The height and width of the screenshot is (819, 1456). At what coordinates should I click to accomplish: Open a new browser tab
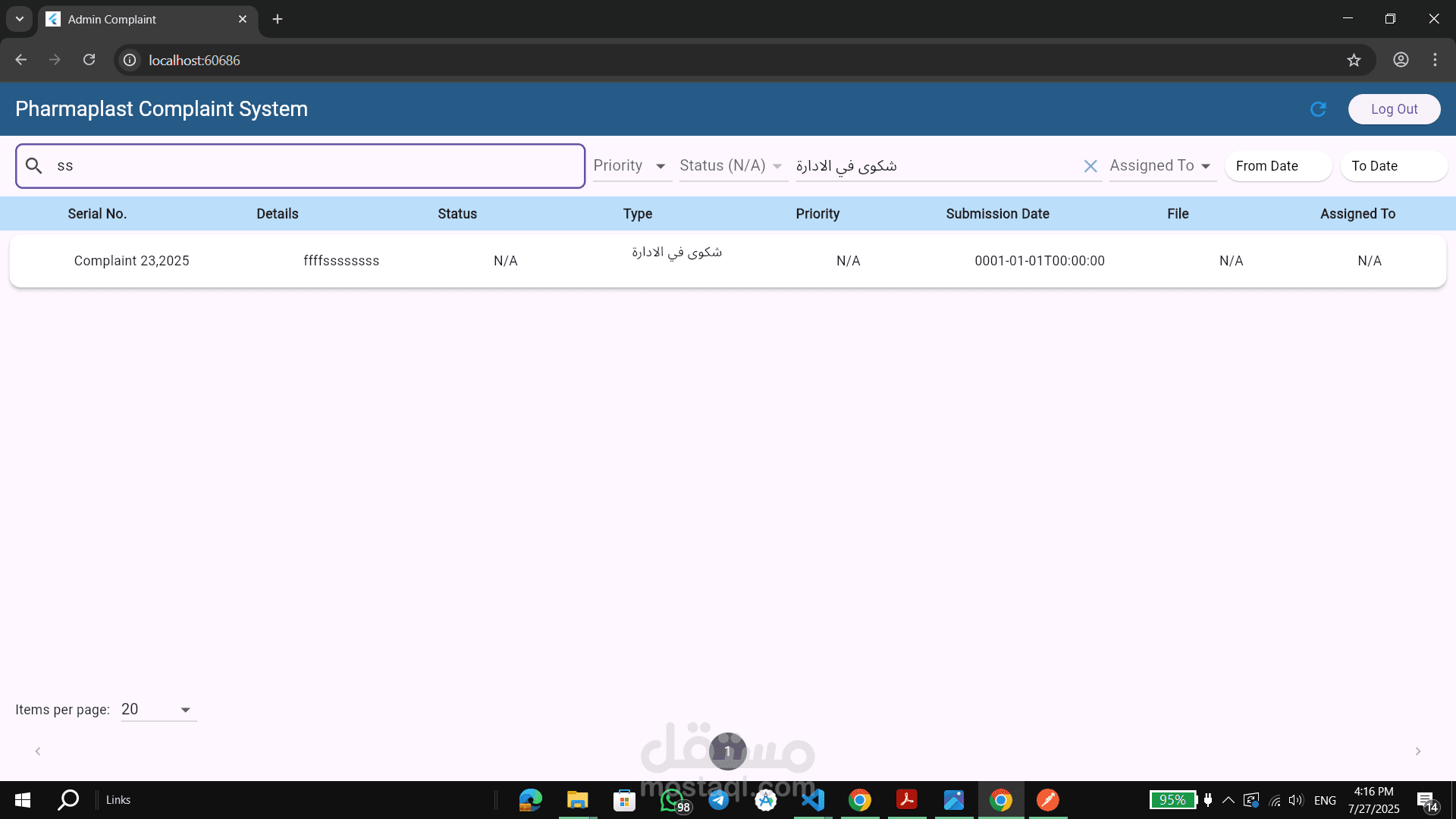coord(278,19)
